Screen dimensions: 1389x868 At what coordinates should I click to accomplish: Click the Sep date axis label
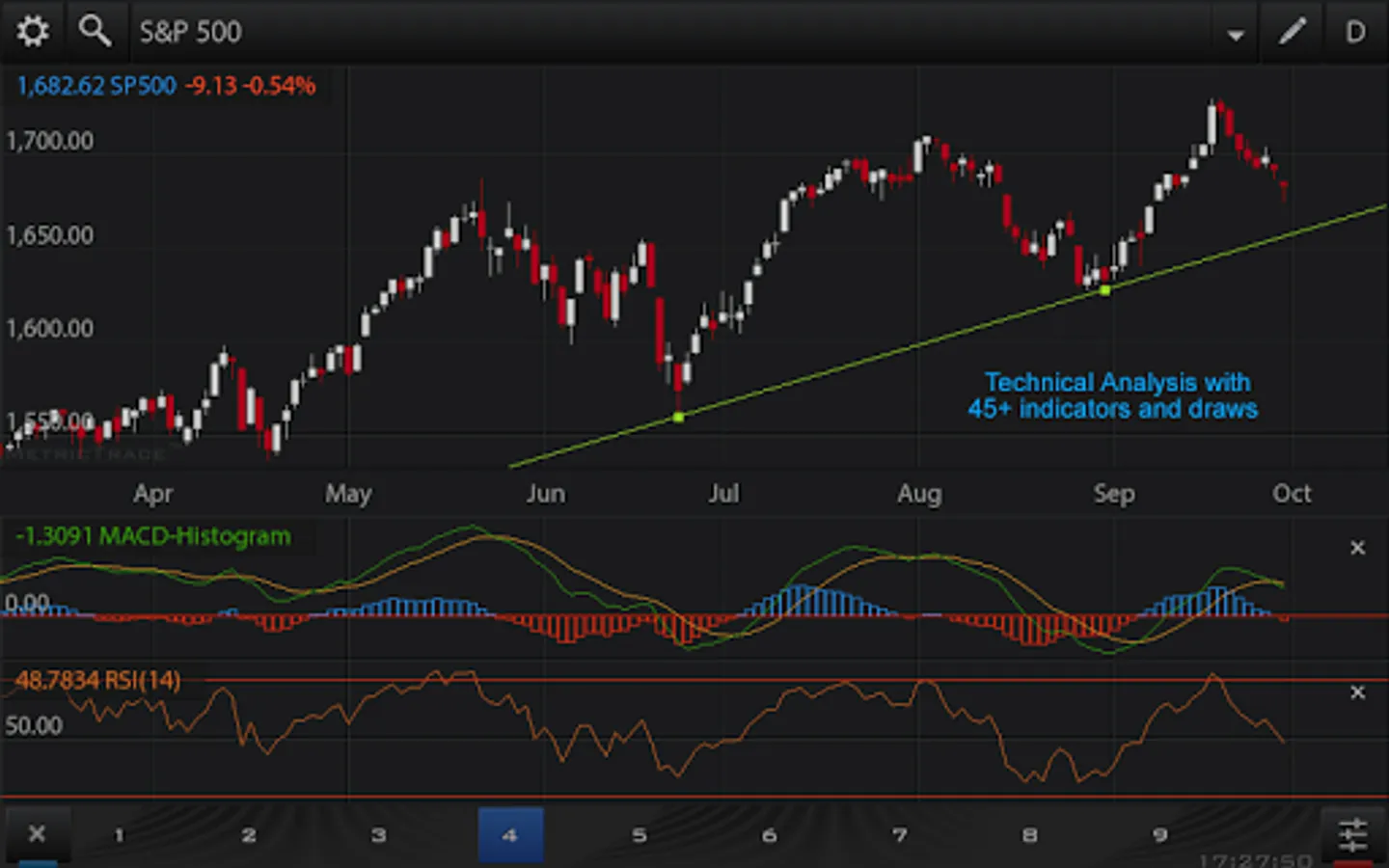[x=1114, y=494]
